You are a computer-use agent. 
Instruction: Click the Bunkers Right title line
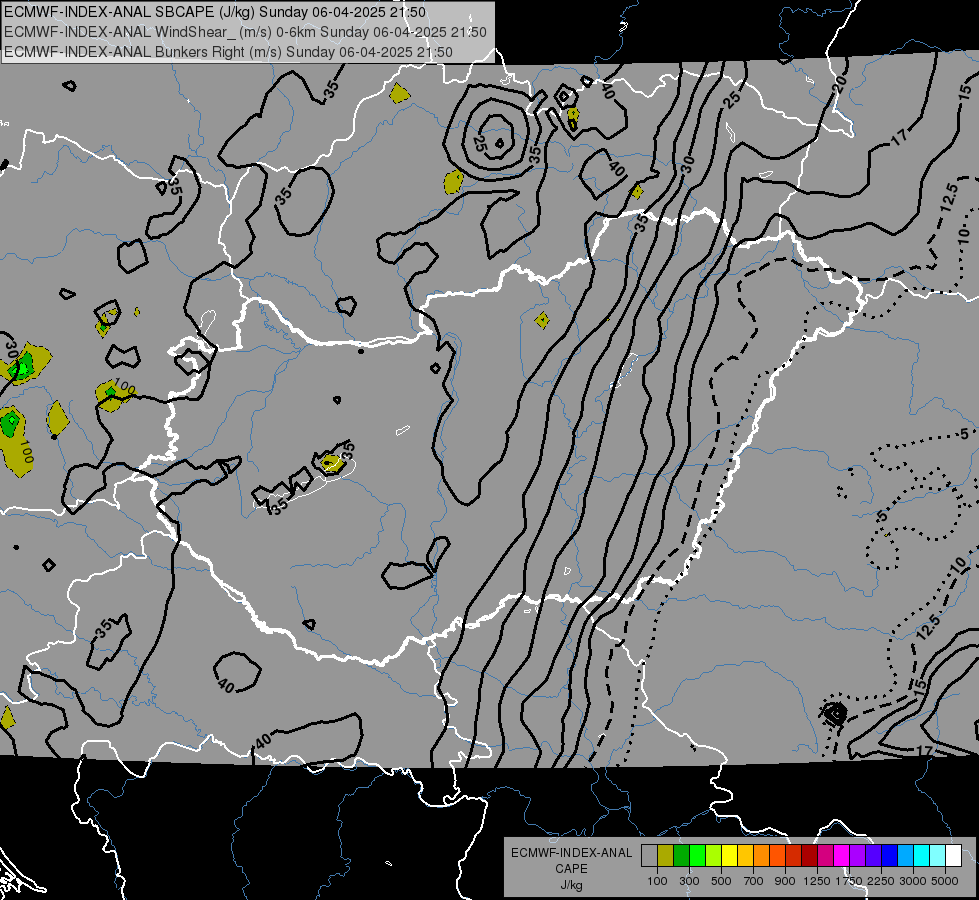pyautogui.click(x=228, y=52)
